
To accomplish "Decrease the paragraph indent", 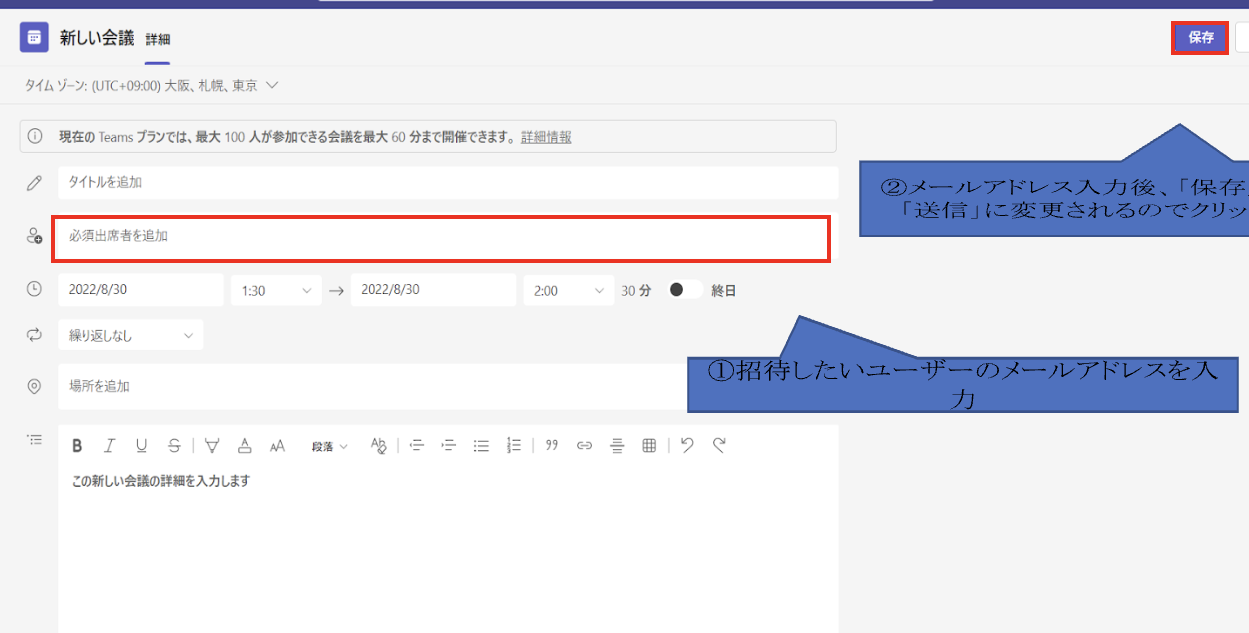I will coord(417,446).
